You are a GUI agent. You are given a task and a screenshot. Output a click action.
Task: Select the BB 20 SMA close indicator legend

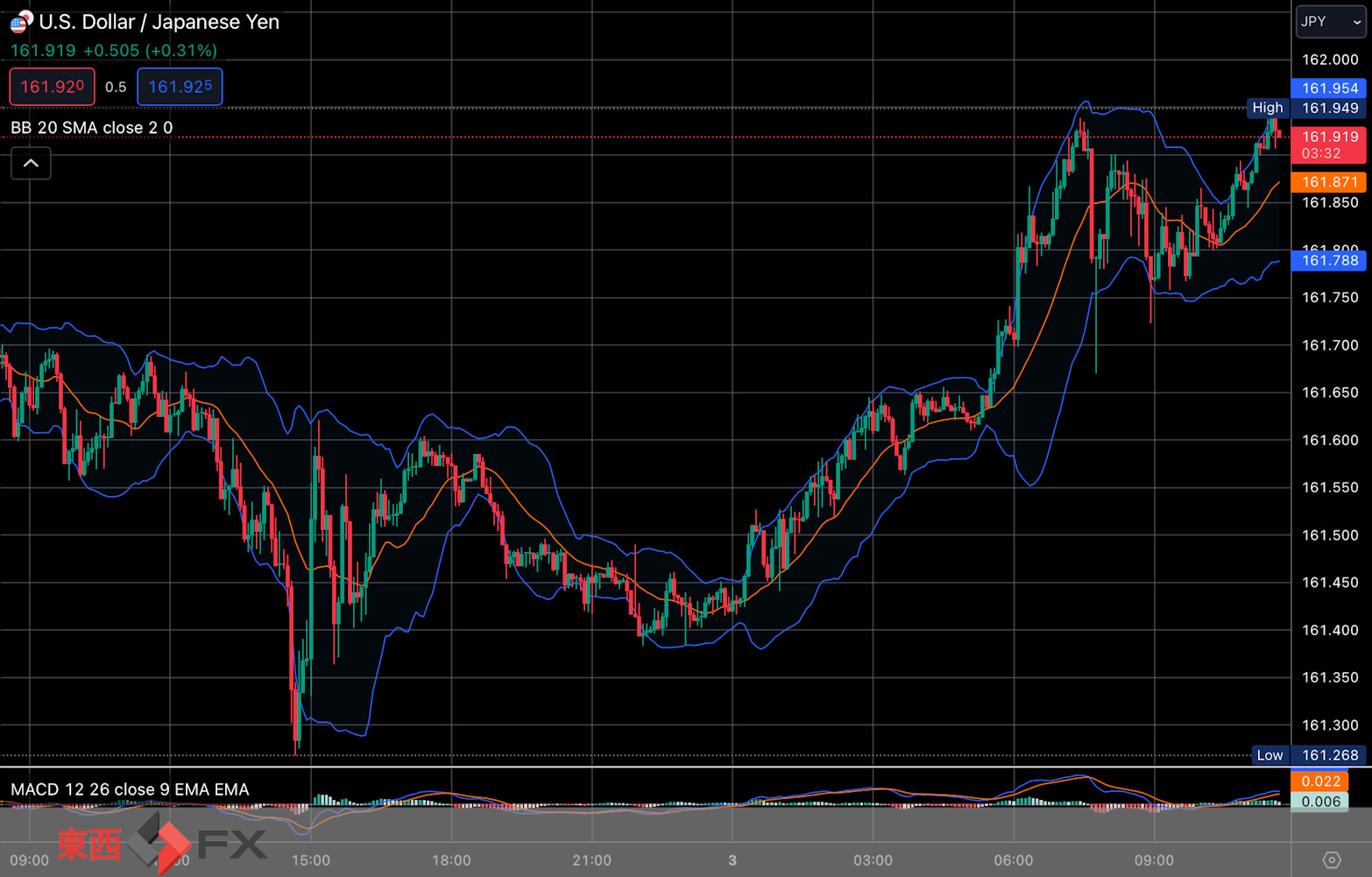(x=92, y=128)
